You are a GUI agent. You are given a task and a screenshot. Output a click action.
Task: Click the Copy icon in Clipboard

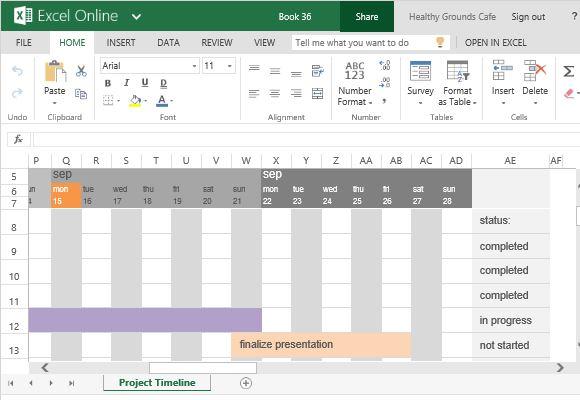click(81, 94)
